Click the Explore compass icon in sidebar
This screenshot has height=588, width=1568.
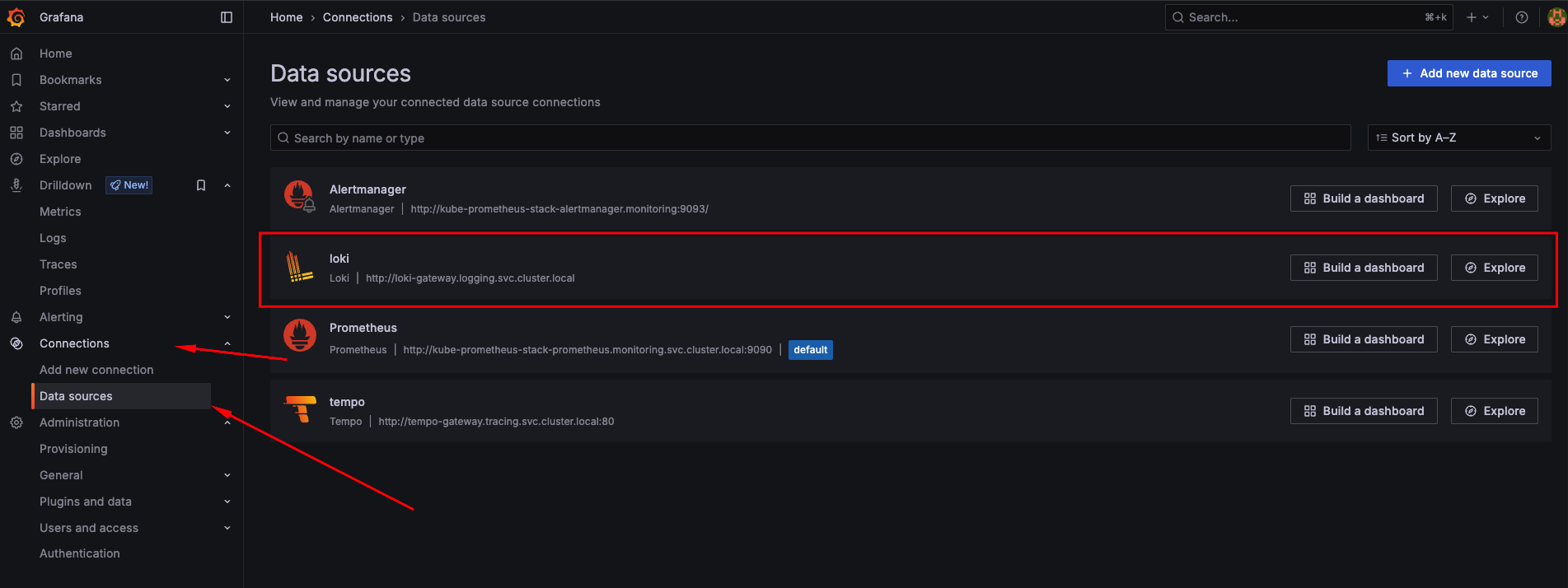(x=16, y=159)
